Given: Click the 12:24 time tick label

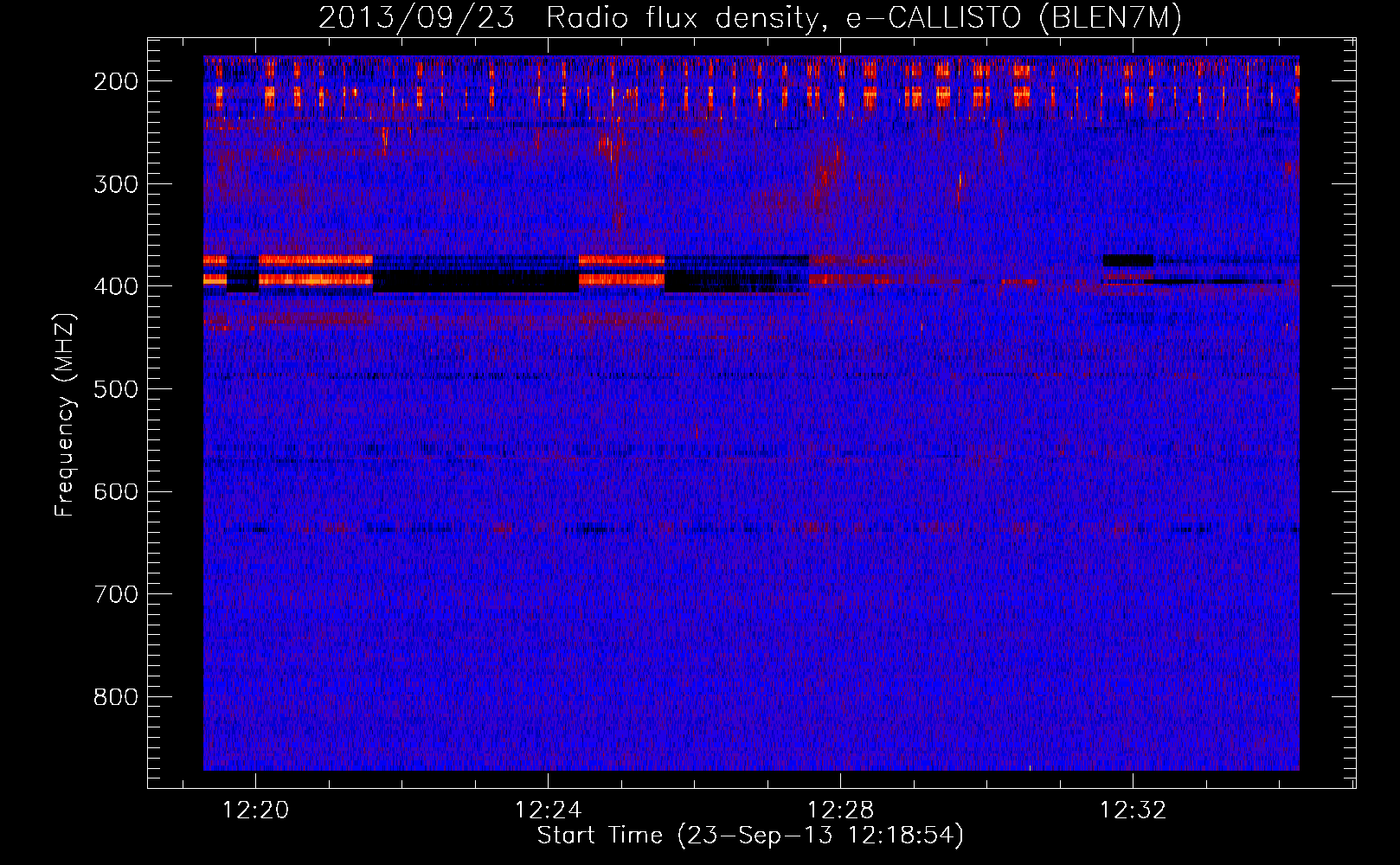Looking at the screenshot, I should coord(549,811).
